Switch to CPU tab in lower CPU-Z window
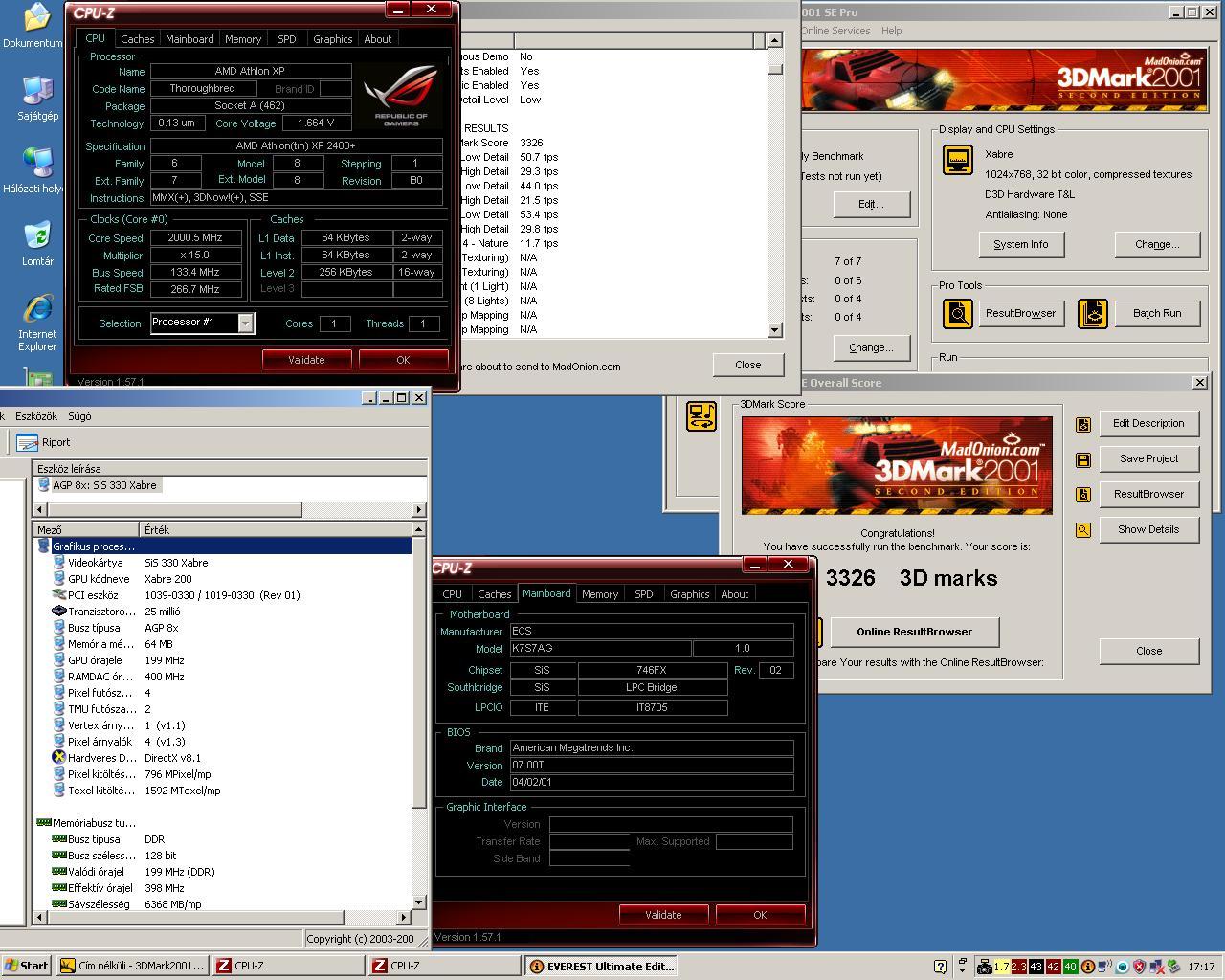This screenshot has height=980, width=1225. pyautogui.click(x=452, y=594)
